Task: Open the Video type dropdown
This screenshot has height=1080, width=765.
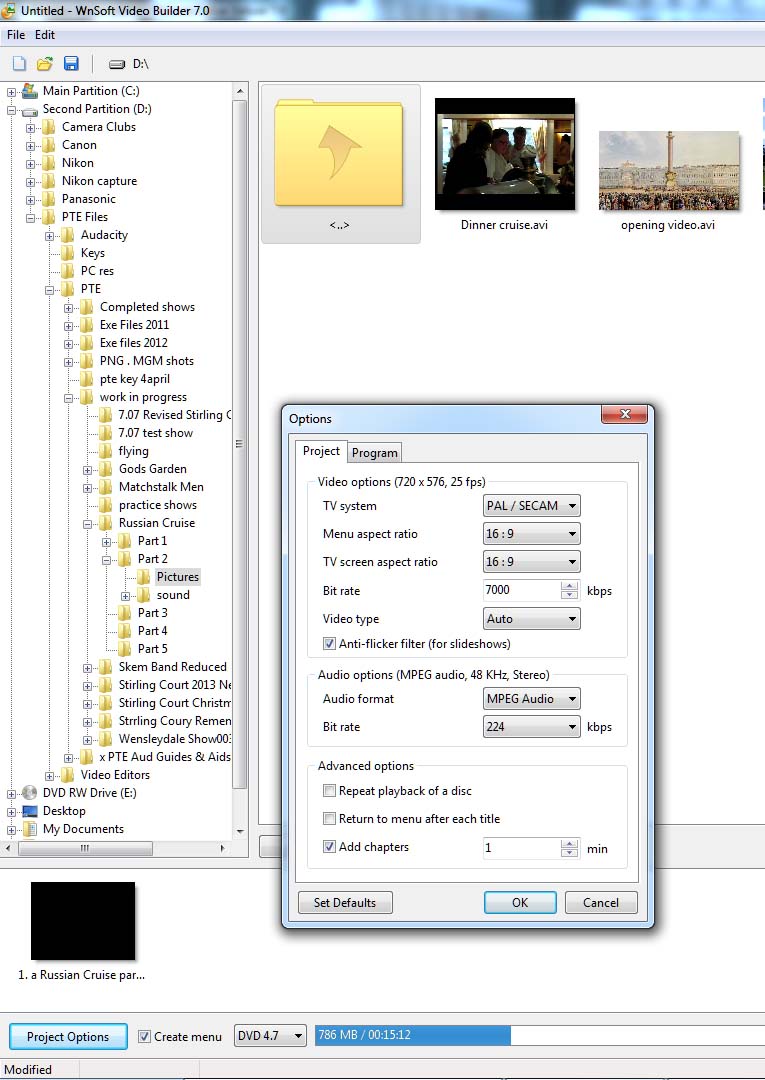Action: tap(532, 619)
